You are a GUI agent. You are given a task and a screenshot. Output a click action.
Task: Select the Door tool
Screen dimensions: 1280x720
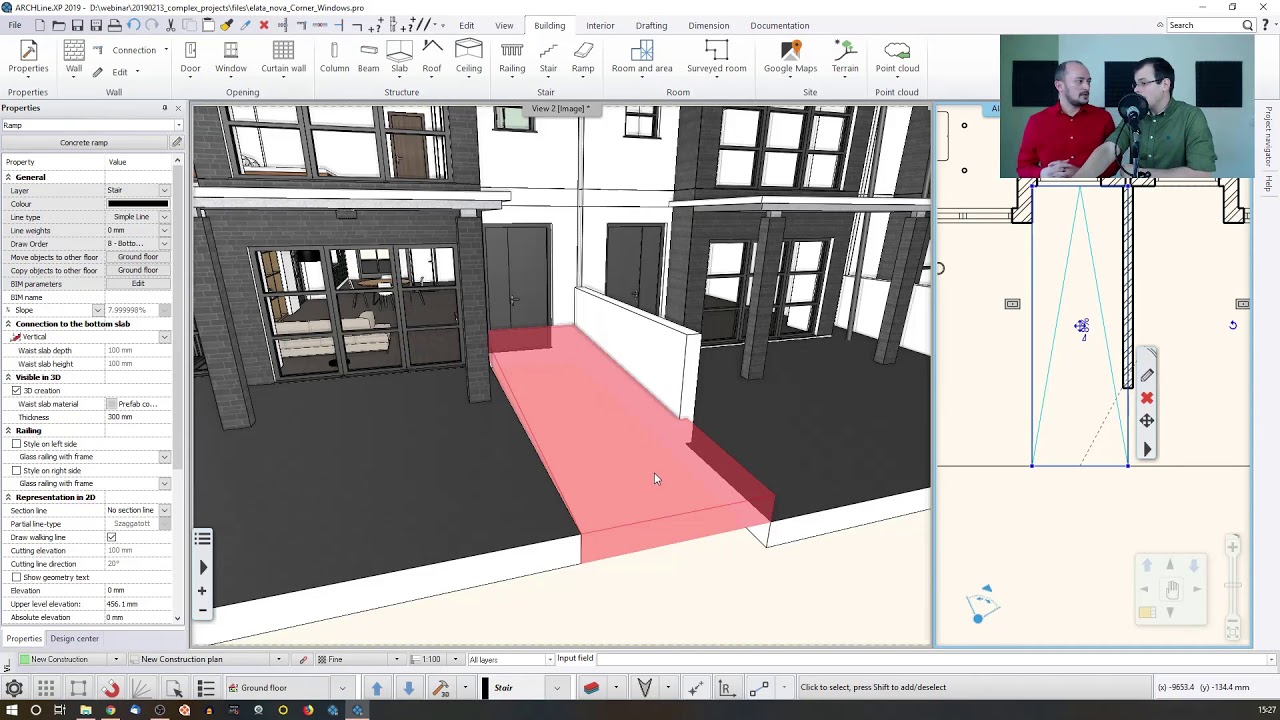tap(190, 57)
